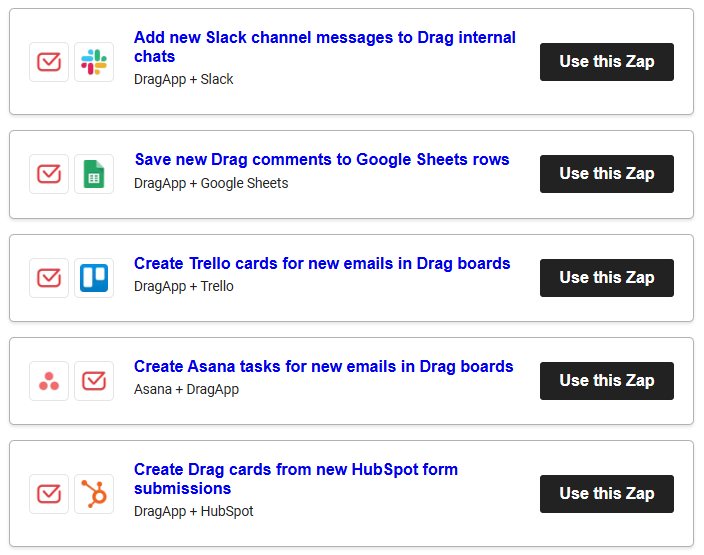This screenshot has height=555, width=704.
Task: Click the Trello logo icon
Action: pos(94,278)
